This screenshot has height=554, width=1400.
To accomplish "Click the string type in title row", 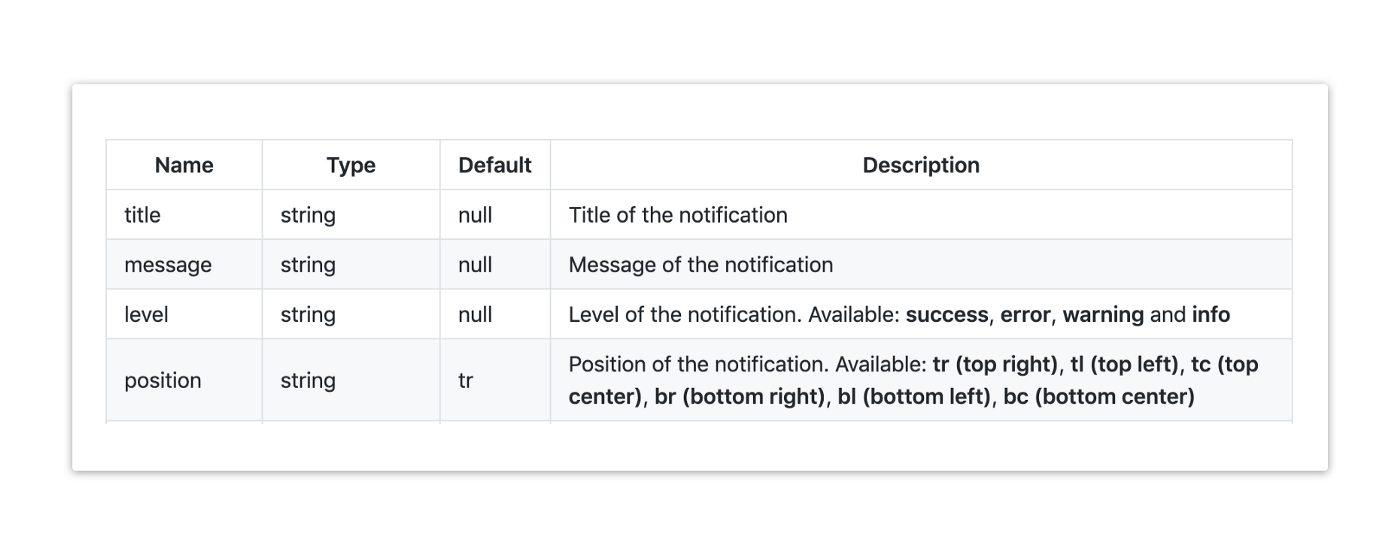I will point(308,215).
